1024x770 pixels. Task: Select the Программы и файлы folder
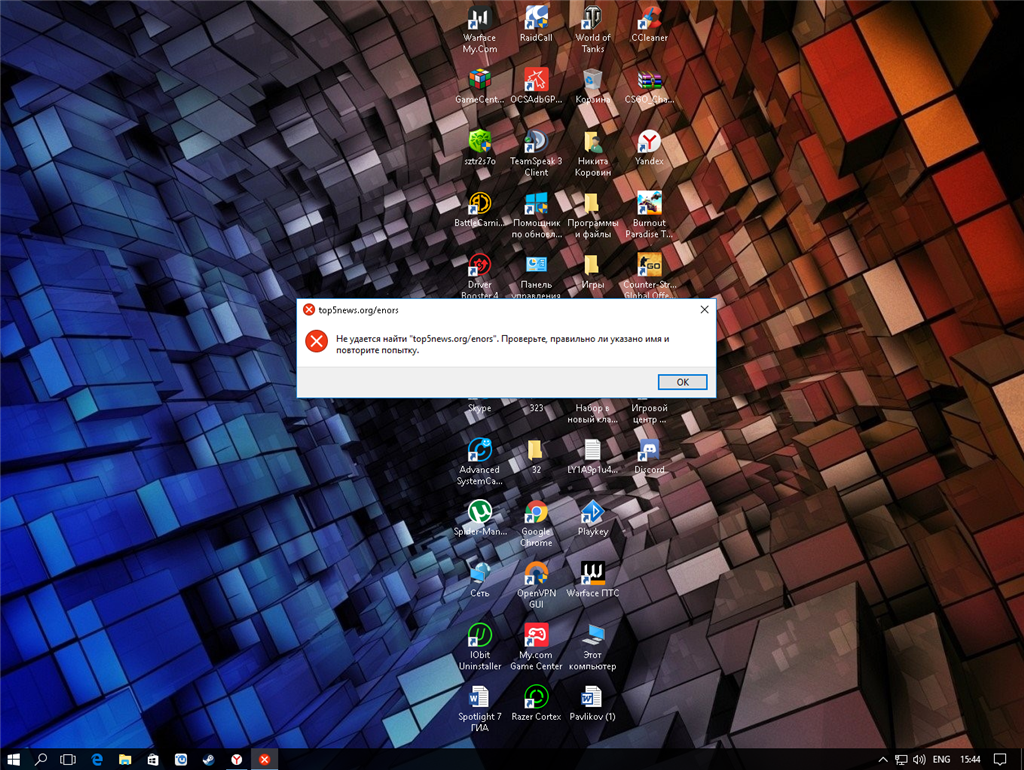pos(593,215)
